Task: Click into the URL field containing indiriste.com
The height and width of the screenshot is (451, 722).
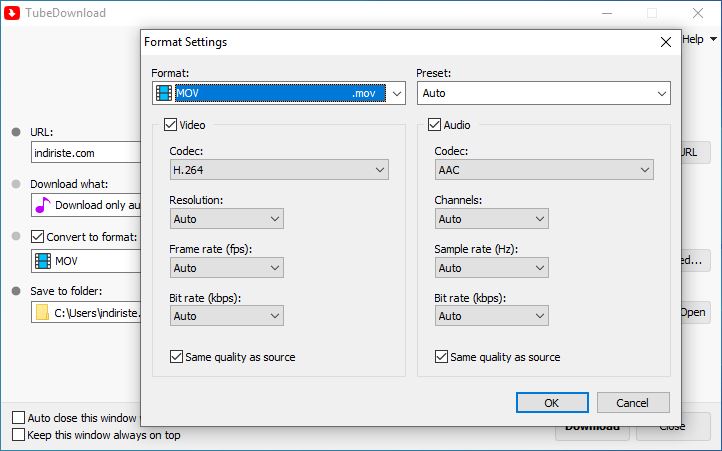Action: (86, 153)
